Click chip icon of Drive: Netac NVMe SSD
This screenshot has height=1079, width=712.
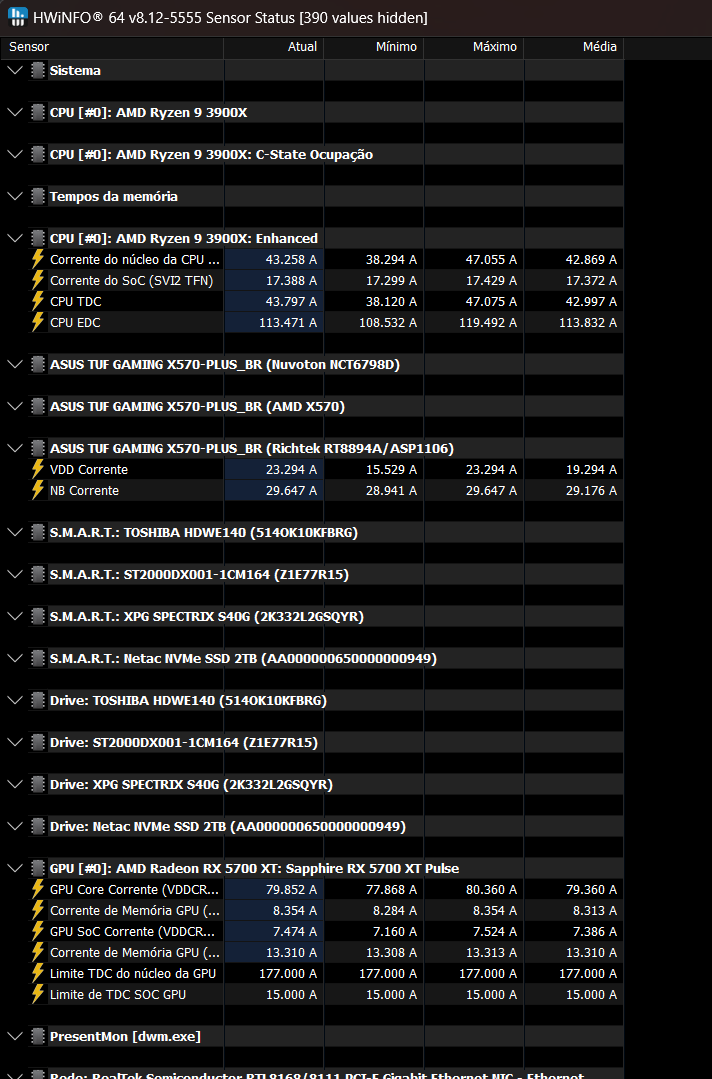click(38, 826)
